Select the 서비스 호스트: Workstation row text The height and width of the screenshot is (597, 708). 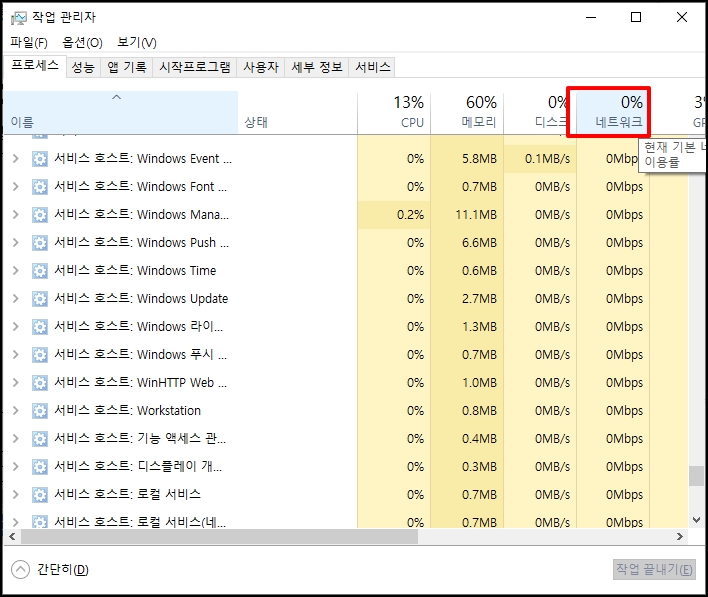pos(127,411)
